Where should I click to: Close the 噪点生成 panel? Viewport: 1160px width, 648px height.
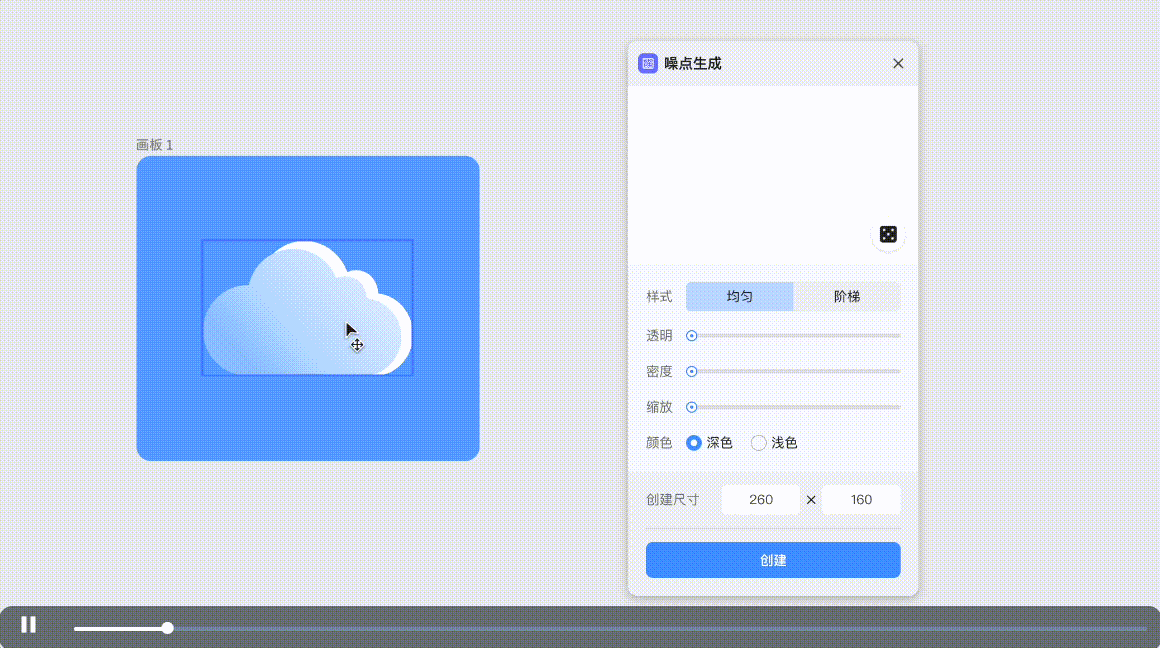(x=898, y=64)
